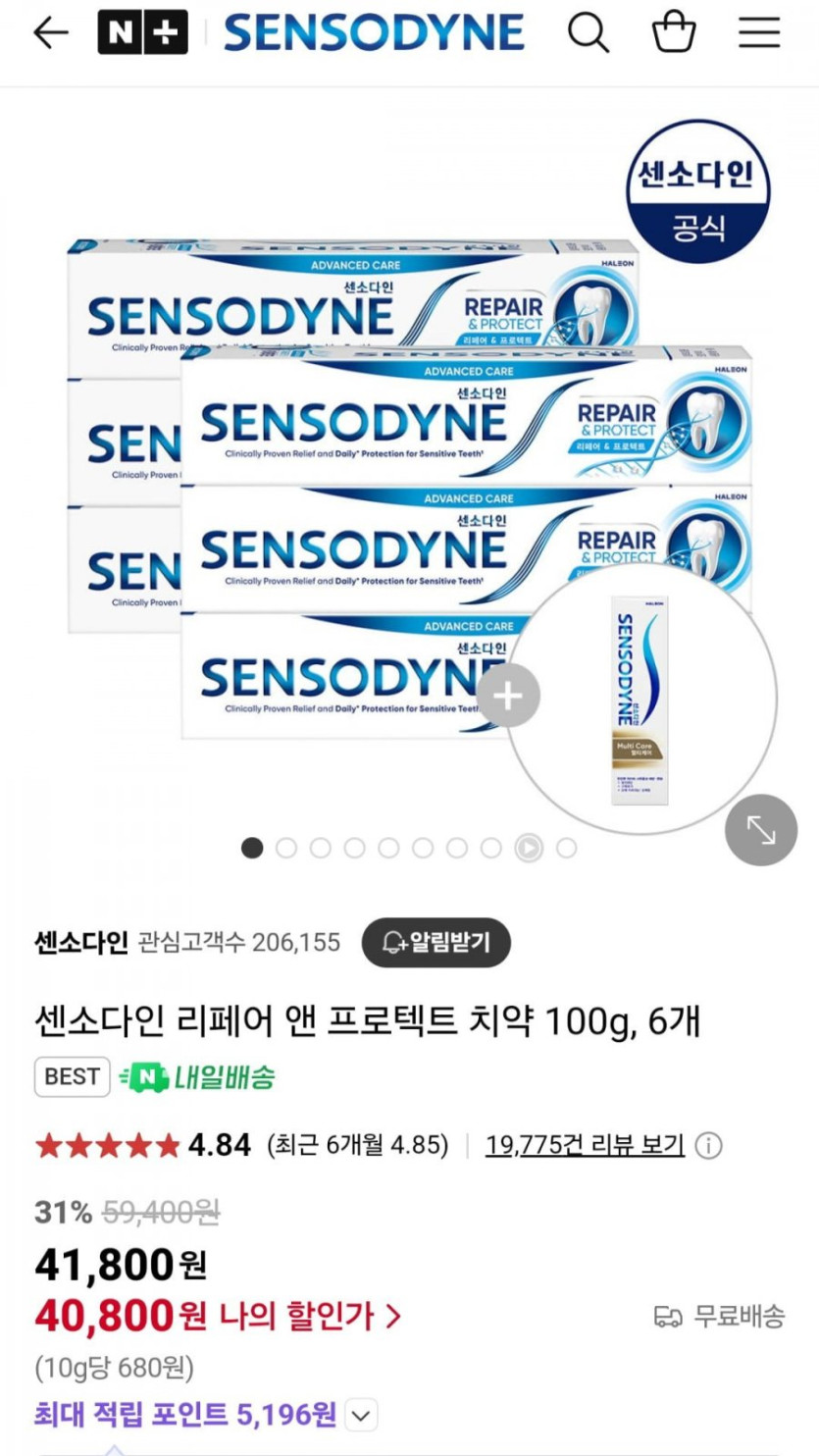Select the last image carousel dot
The width and height of the screenshot is (819, 1456).
(x=566, y=848)
